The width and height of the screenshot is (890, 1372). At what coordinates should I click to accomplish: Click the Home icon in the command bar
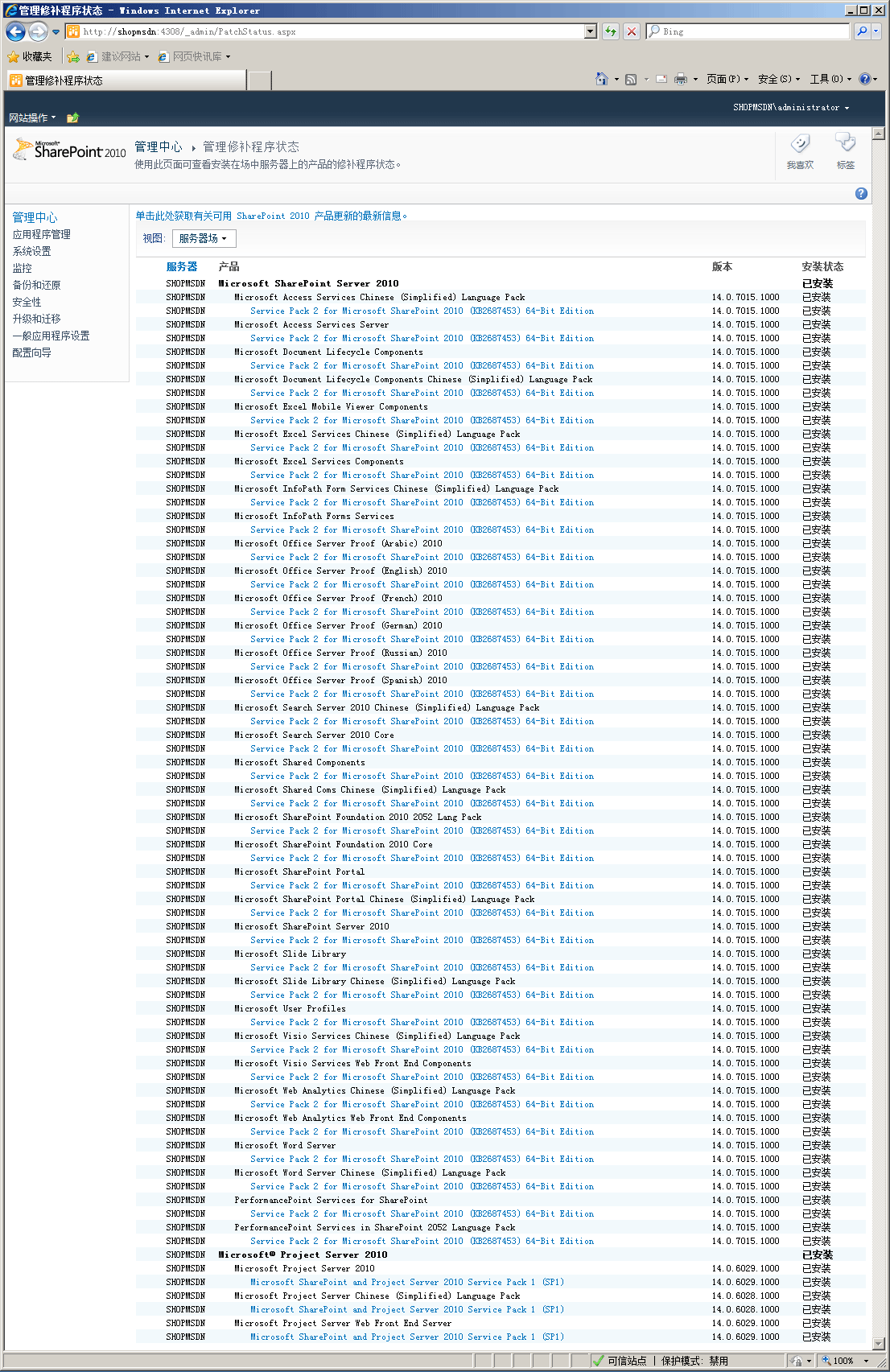[601, 79]
